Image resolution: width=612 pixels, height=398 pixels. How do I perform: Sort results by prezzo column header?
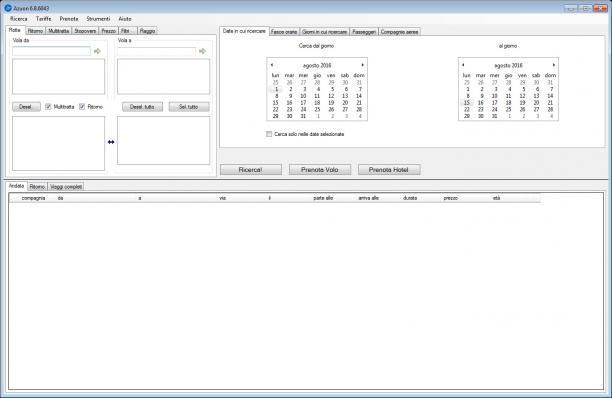click(450, 198)
